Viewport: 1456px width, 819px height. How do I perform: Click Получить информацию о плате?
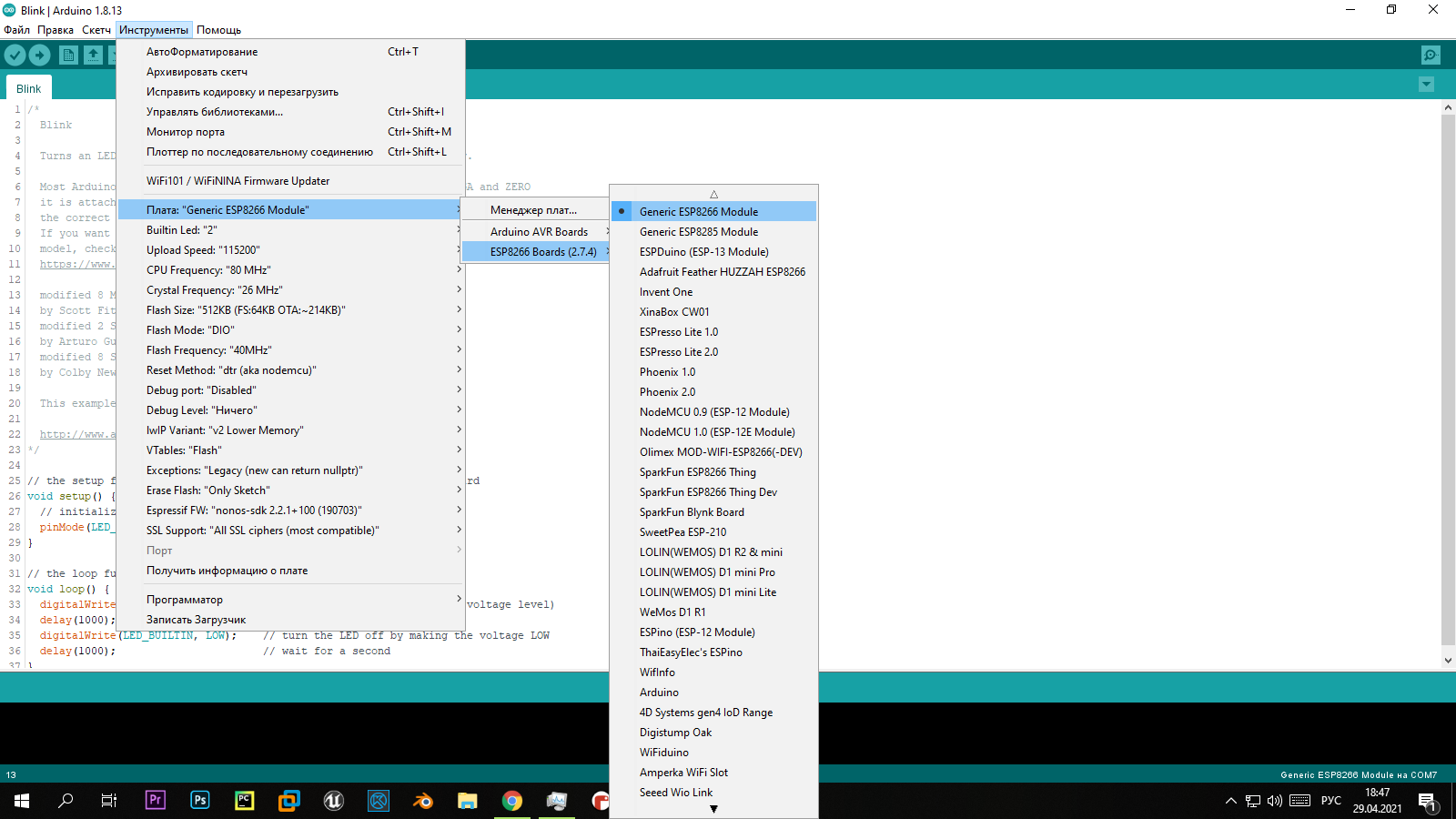tap(291, 571)
